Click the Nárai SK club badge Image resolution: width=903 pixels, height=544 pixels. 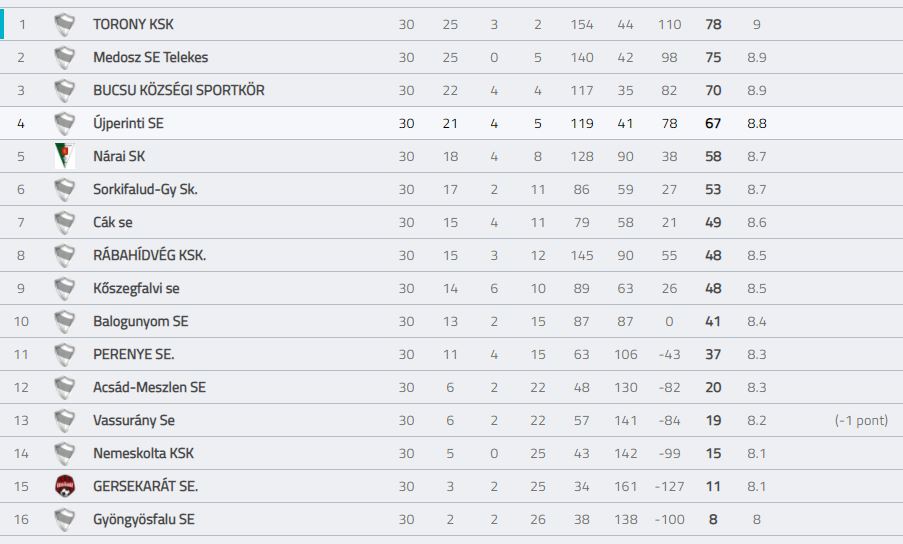(64, 156)
